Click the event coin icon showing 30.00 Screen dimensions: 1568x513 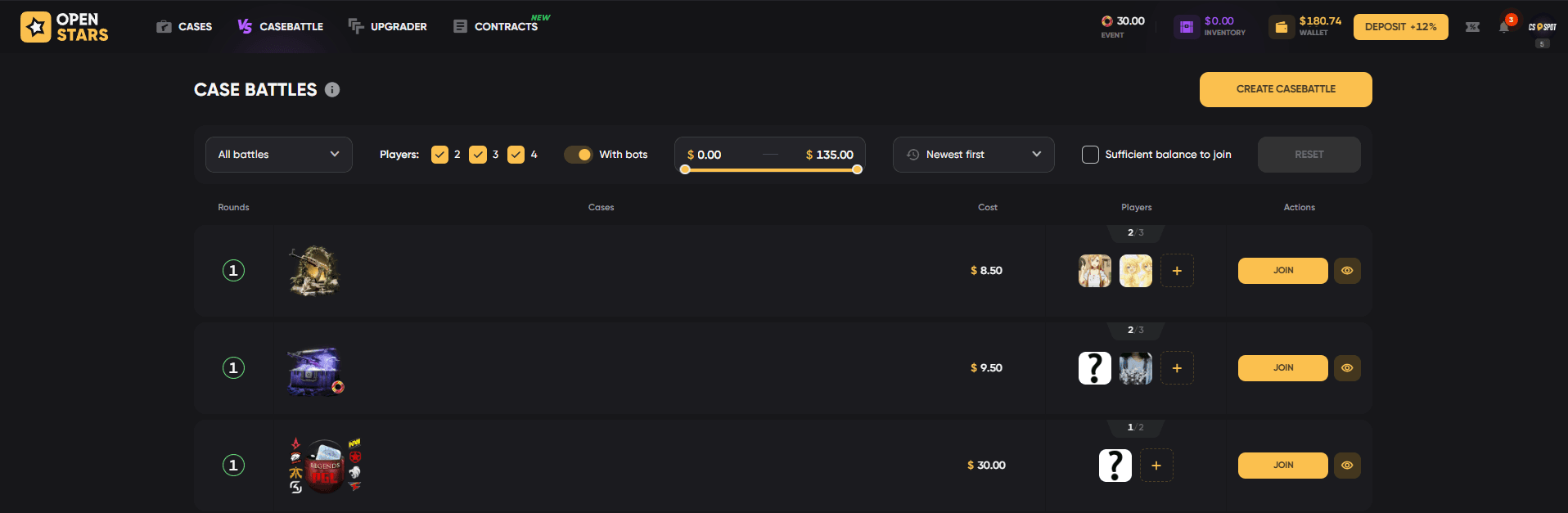1107,21
